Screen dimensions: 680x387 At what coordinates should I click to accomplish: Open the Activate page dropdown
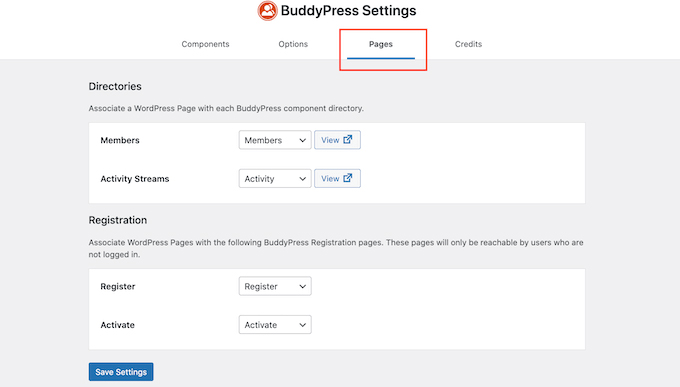coord(275,325)
